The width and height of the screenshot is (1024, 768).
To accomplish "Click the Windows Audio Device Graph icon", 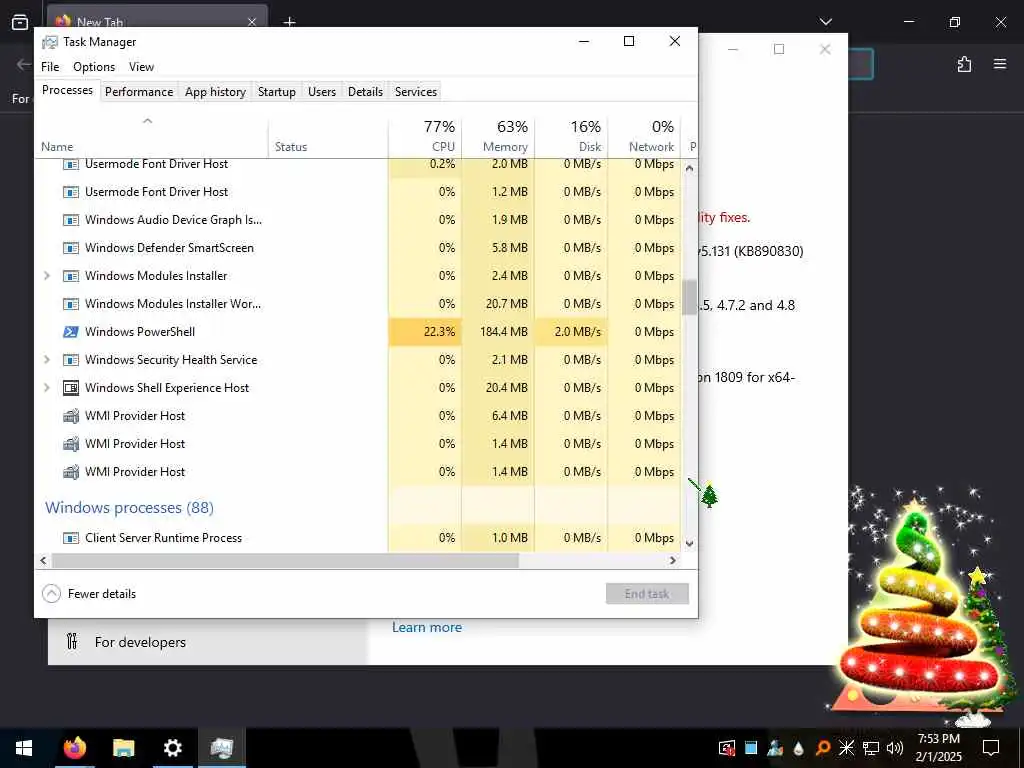I will (71, 220).
